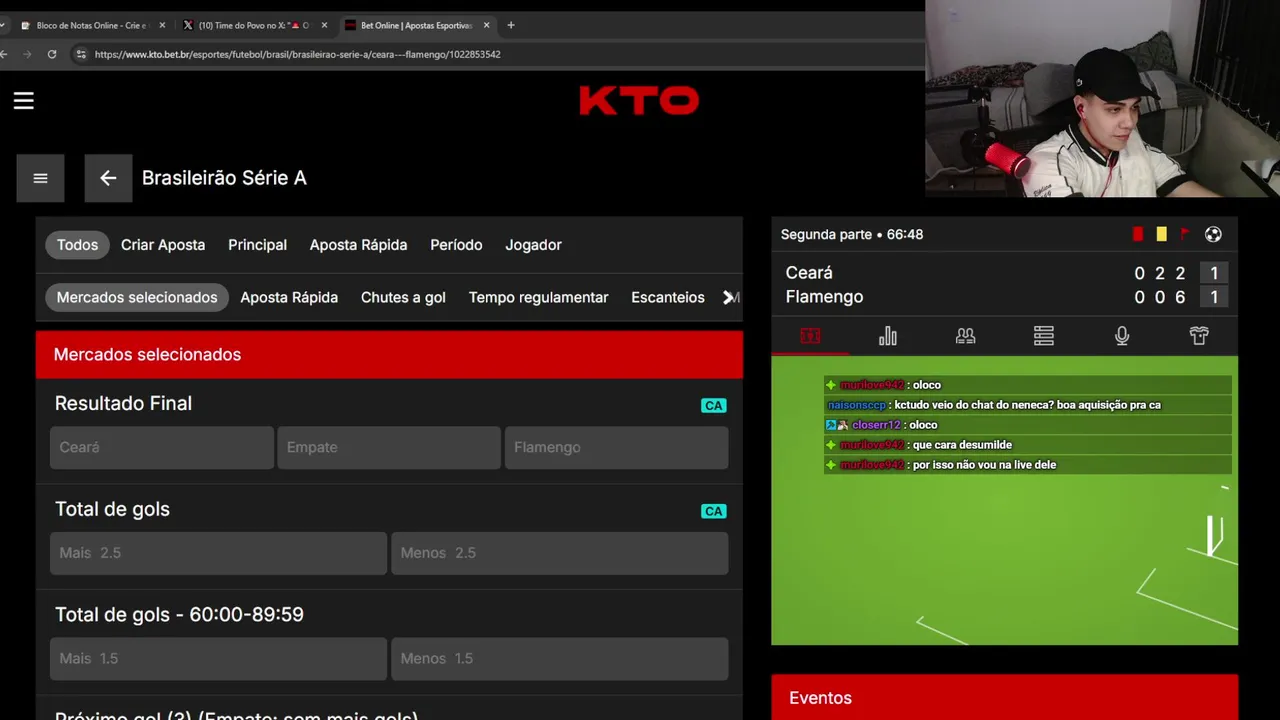Select the Mercados selecionados pill
1280x720 pixels.
pos(137,298)
